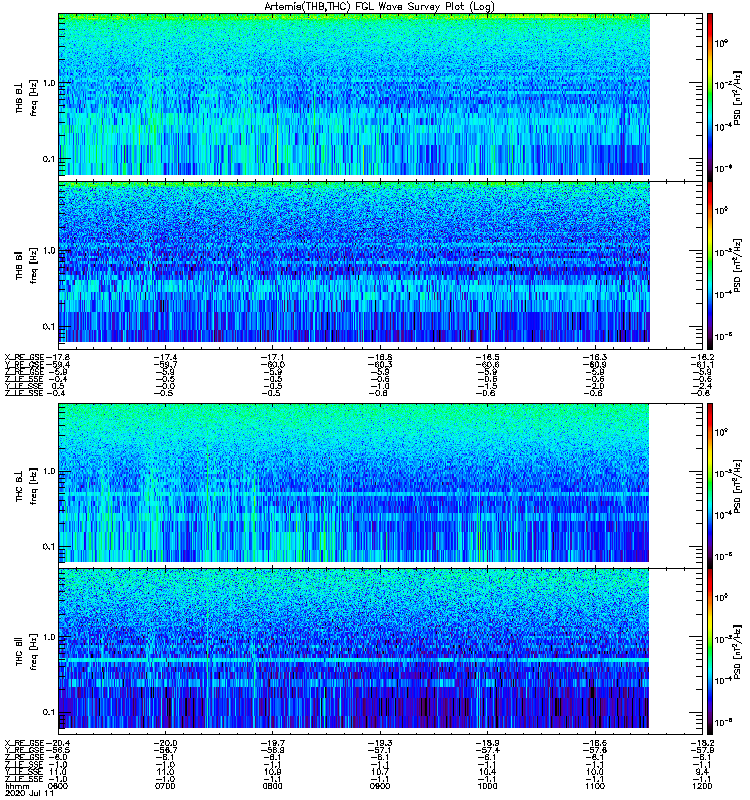The height and width of the screenshot is (800, 750).
Task: Click the PSD color bar beside THC B-parallel panel
Action: [710, 652]
